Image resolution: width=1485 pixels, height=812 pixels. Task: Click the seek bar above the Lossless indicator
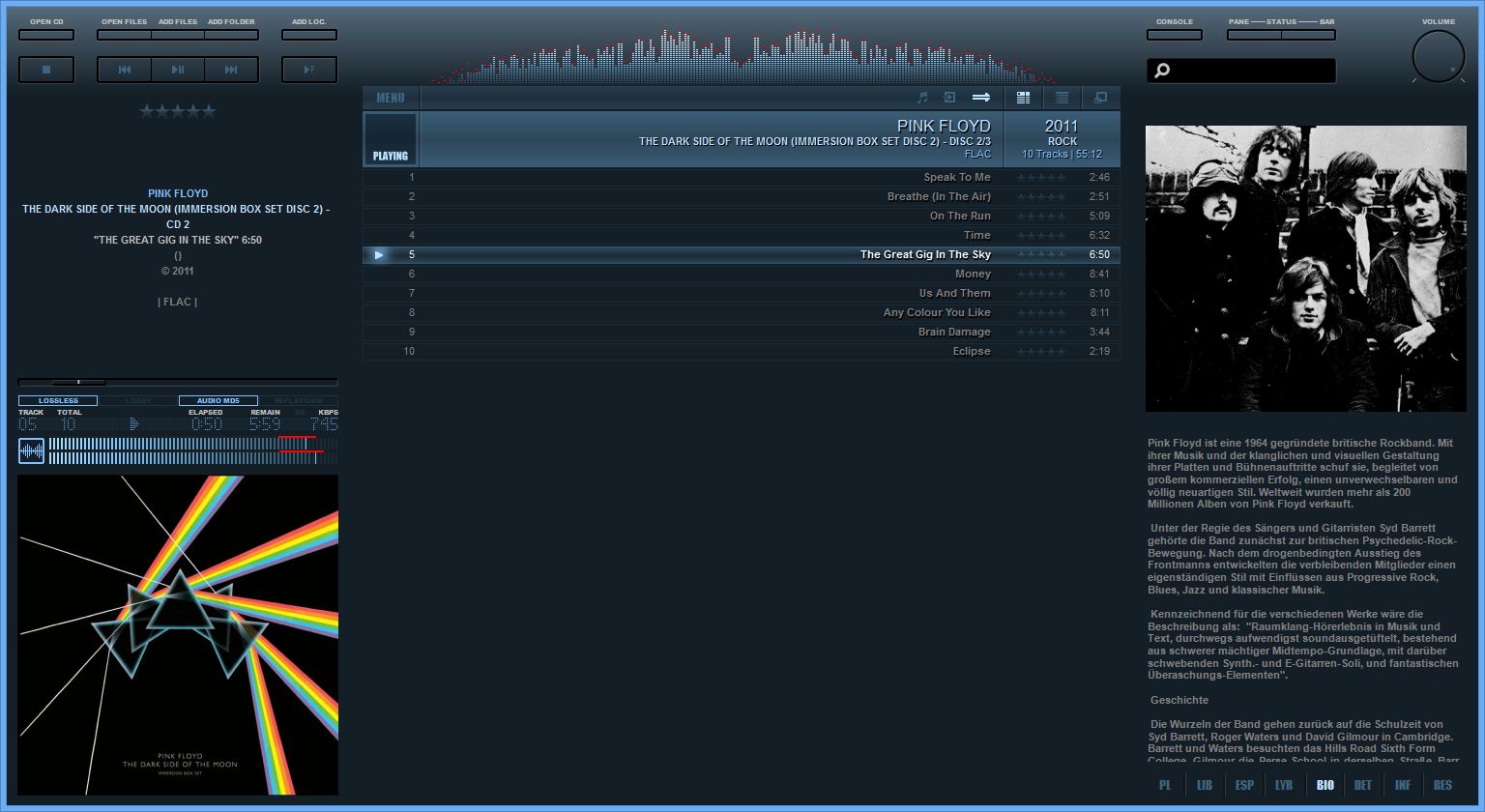point(178,382)
